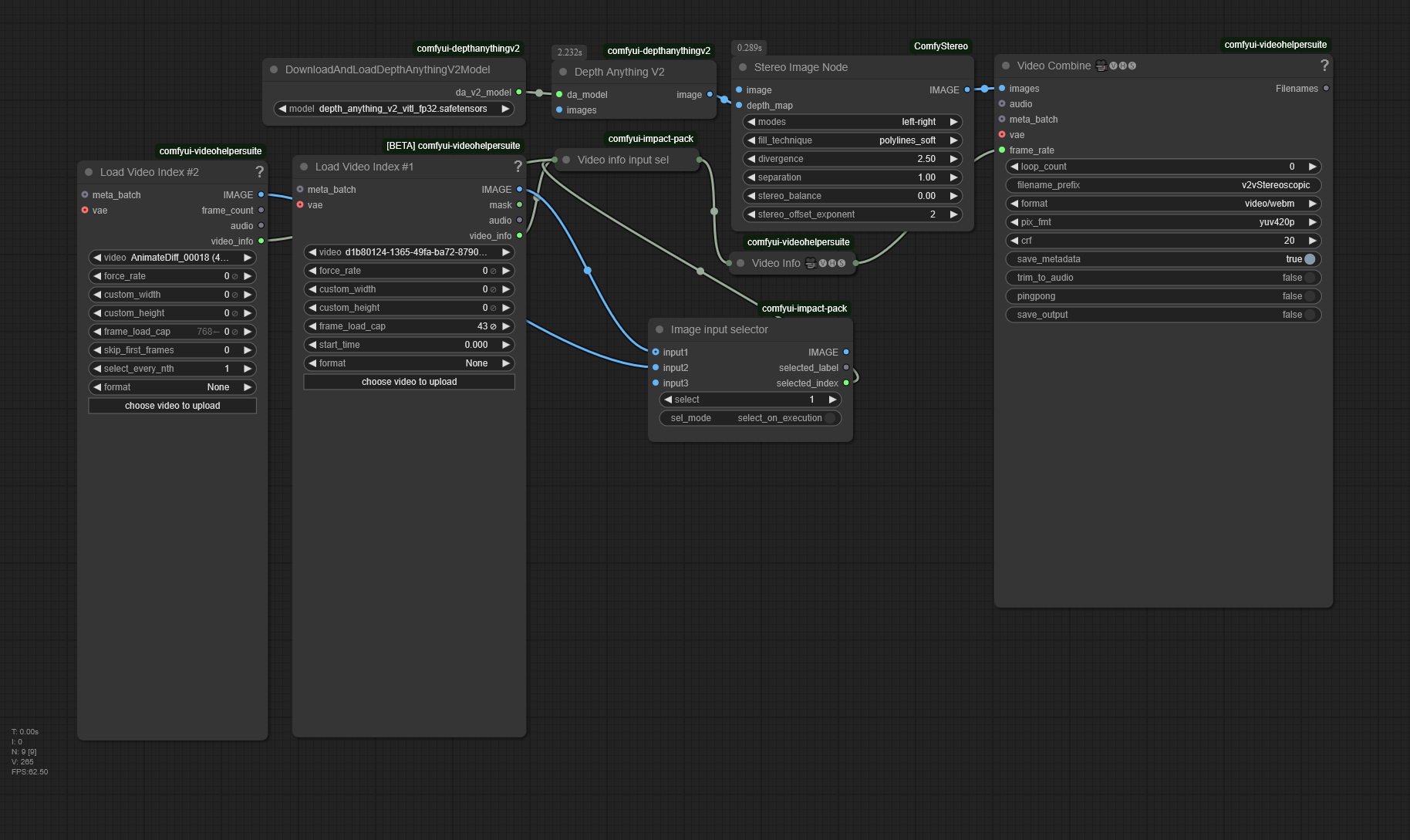Collapse the DownloadAndLoadDepthAnythingV2Model node dot
Screen dimensions: 1410x840
pyautogui.click(x=274, y=69)
